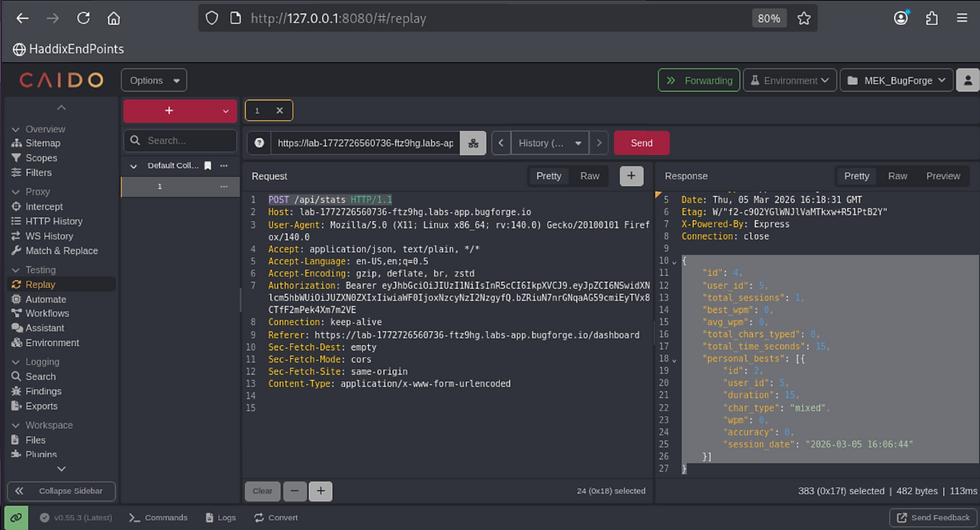The image size is (980, 530).
Task: Click the help icon before the URL field
Action: point(259,143)
